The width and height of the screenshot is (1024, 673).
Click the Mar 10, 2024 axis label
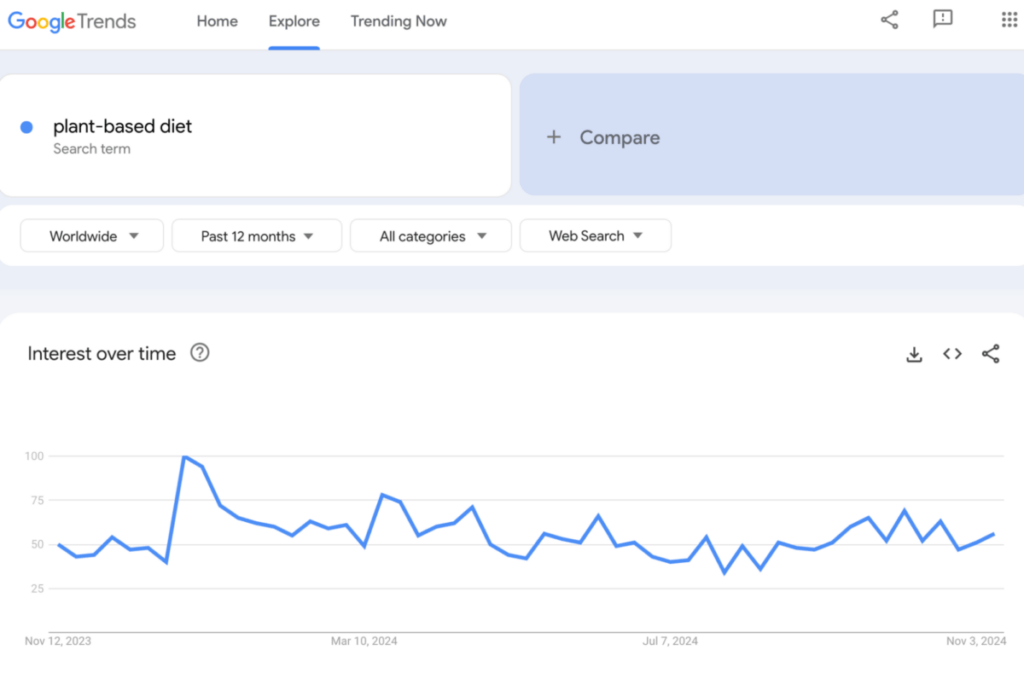[x=364, y=641]
